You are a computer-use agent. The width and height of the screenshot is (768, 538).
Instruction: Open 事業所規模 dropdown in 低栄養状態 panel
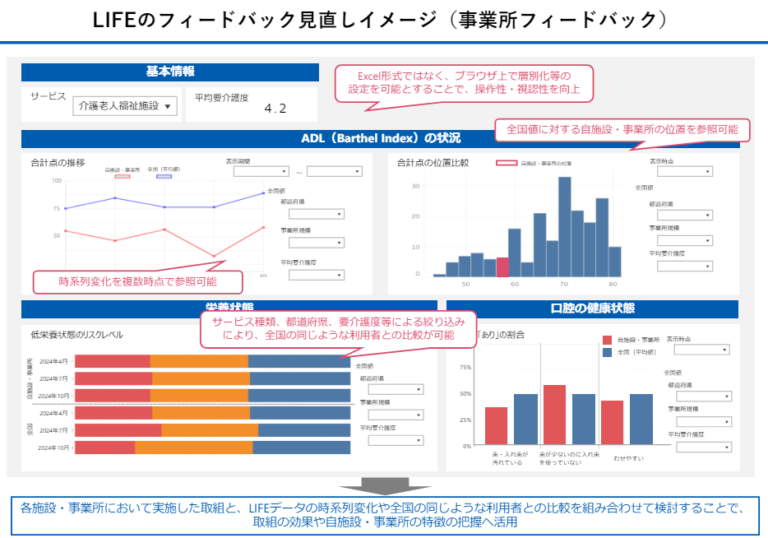tap(396, 415)
